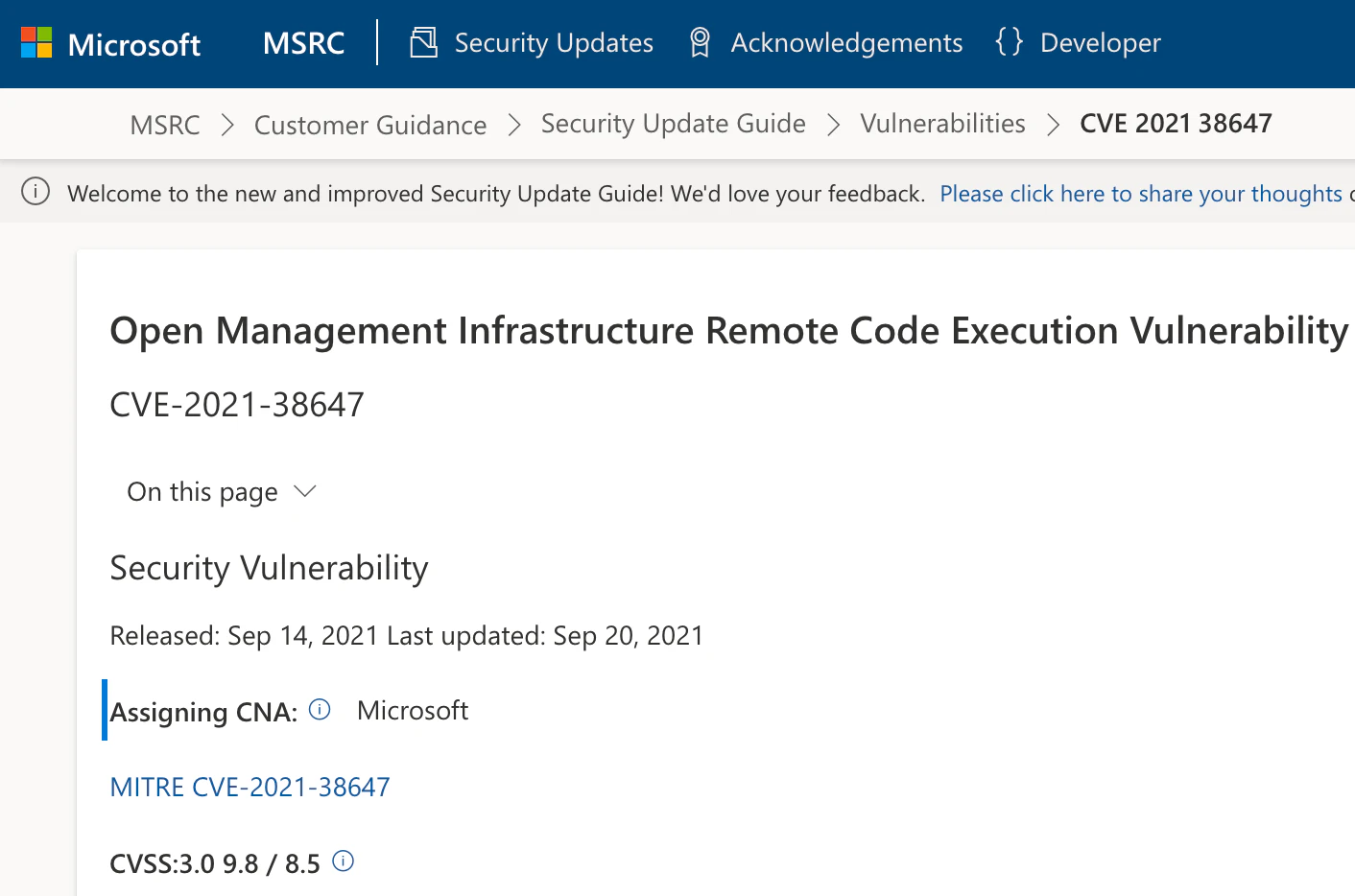Click the Assigning CNA info icon
This screenshot has width=1355, height=896.
320,709
